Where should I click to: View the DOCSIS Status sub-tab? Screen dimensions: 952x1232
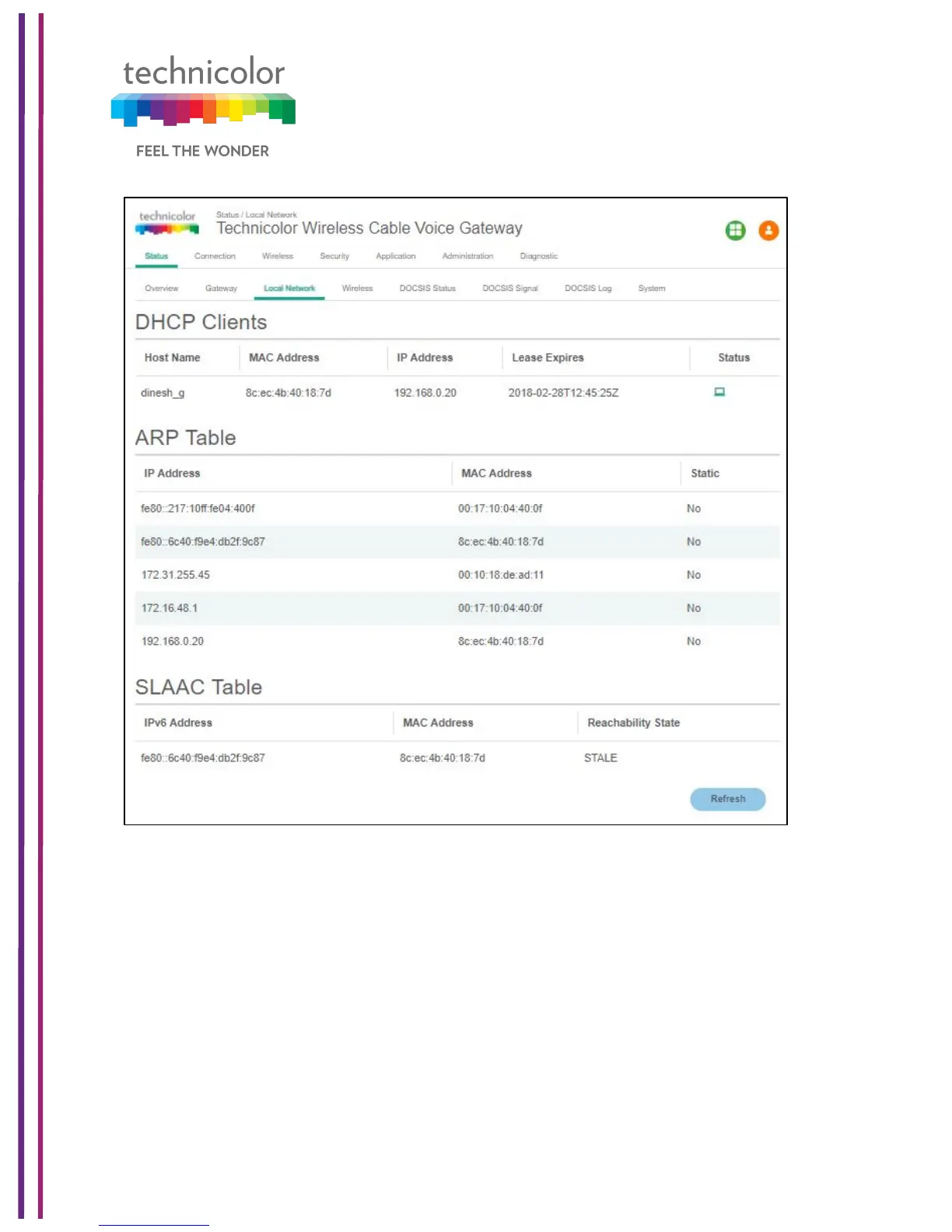point(428,289)
